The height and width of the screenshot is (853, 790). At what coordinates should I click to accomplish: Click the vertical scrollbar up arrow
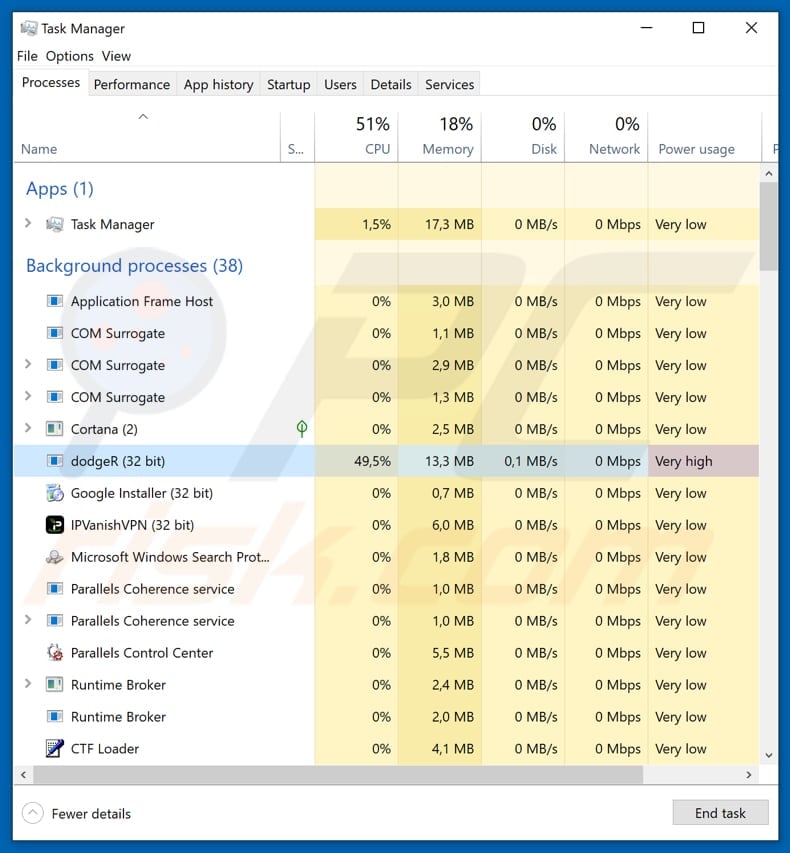769,174
